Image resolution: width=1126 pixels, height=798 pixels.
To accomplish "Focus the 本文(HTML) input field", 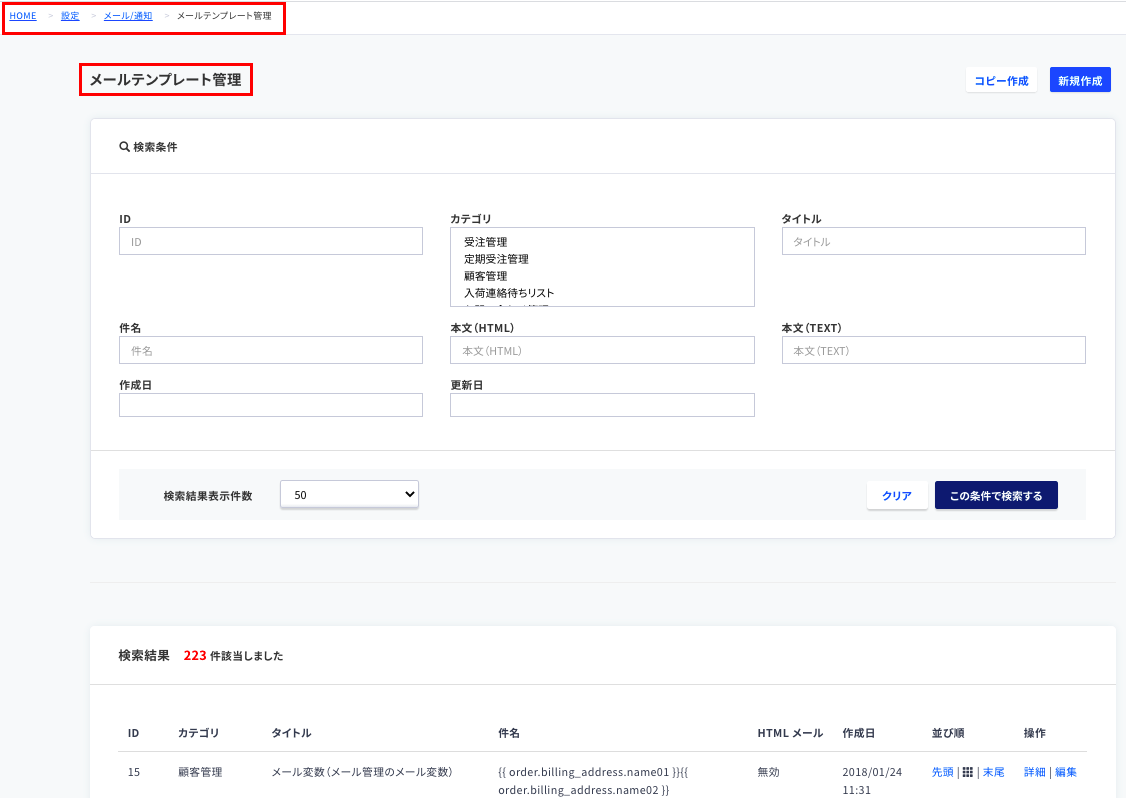I will (602, 351).
